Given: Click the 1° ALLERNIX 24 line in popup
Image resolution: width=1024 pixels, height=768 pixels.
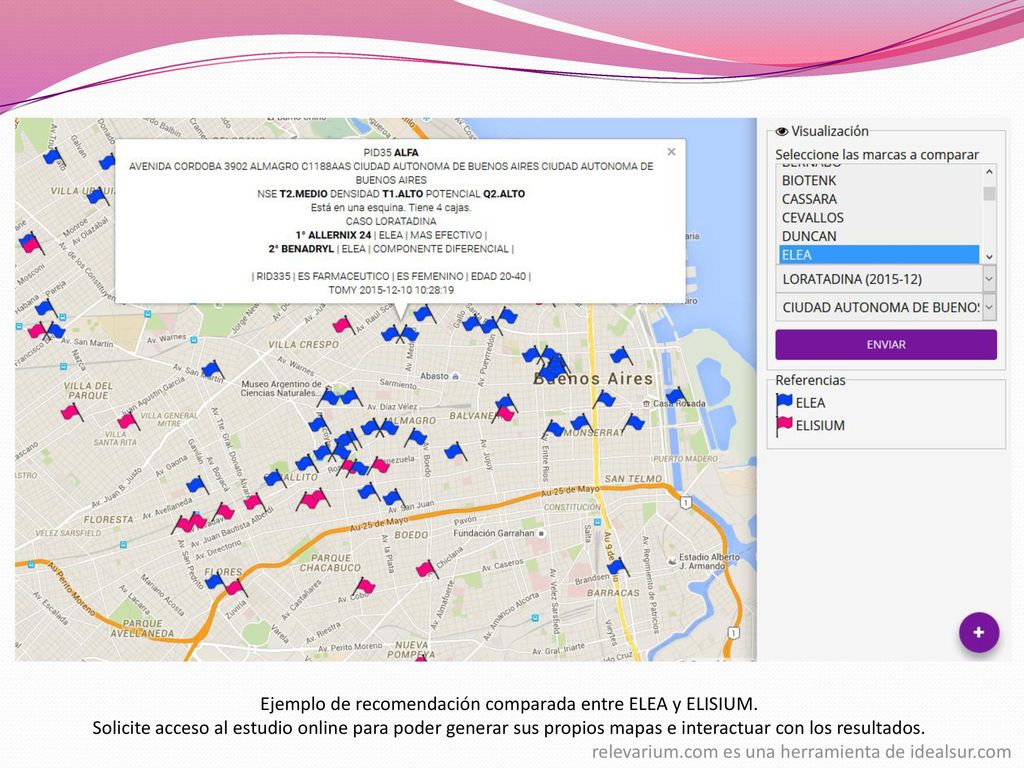Looking at the screenshot, I should tap(391, 234).
